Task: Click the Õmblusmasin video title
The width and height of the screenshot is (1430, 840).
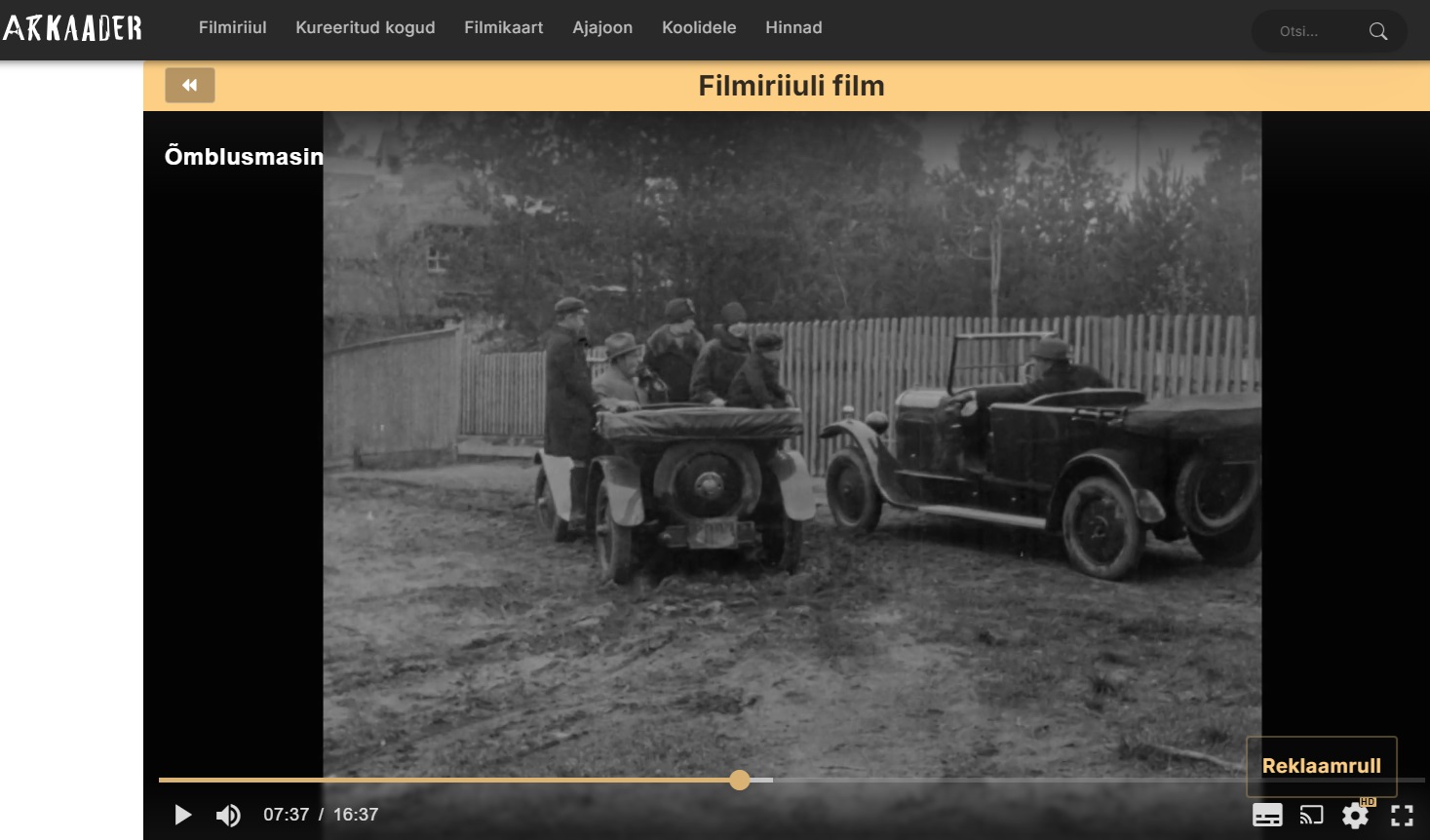Action: click(x=244, y=157)
